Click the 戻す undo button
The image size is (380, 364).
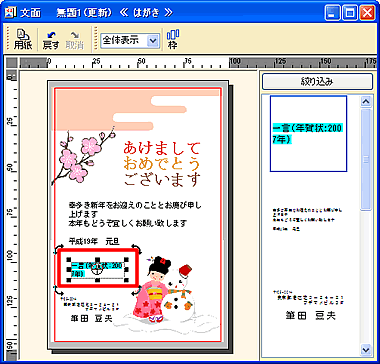pyautogui.click(x=51, y=40)
